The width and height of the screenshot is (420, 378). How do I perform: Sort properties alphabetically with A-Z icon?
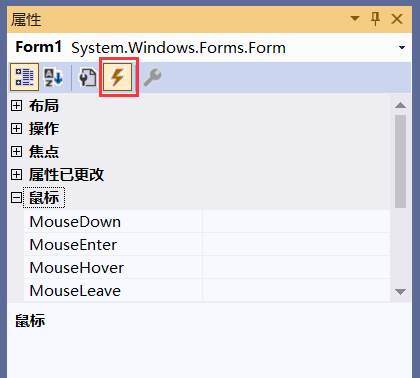coord(53,77)
